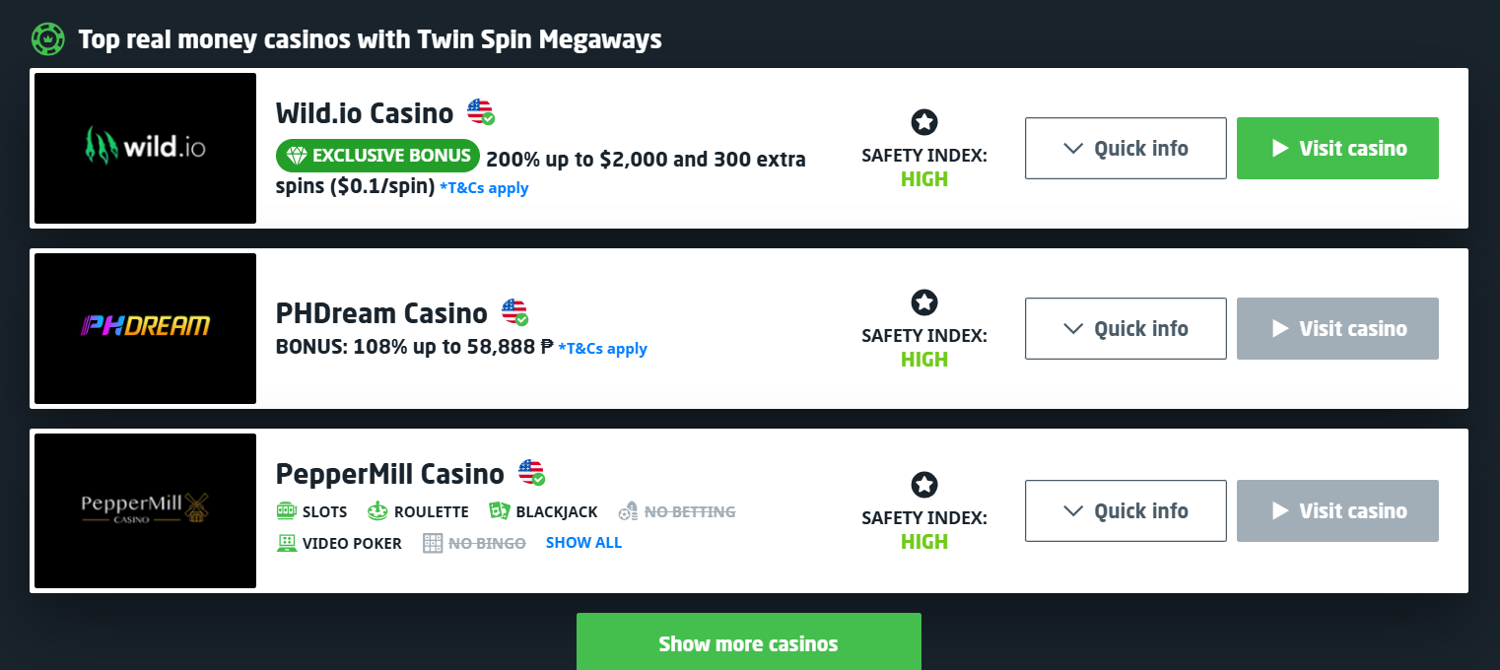This screenshot has width=1500, height=670.
Task: Click the Slots game icon
Action: [287, 511]
